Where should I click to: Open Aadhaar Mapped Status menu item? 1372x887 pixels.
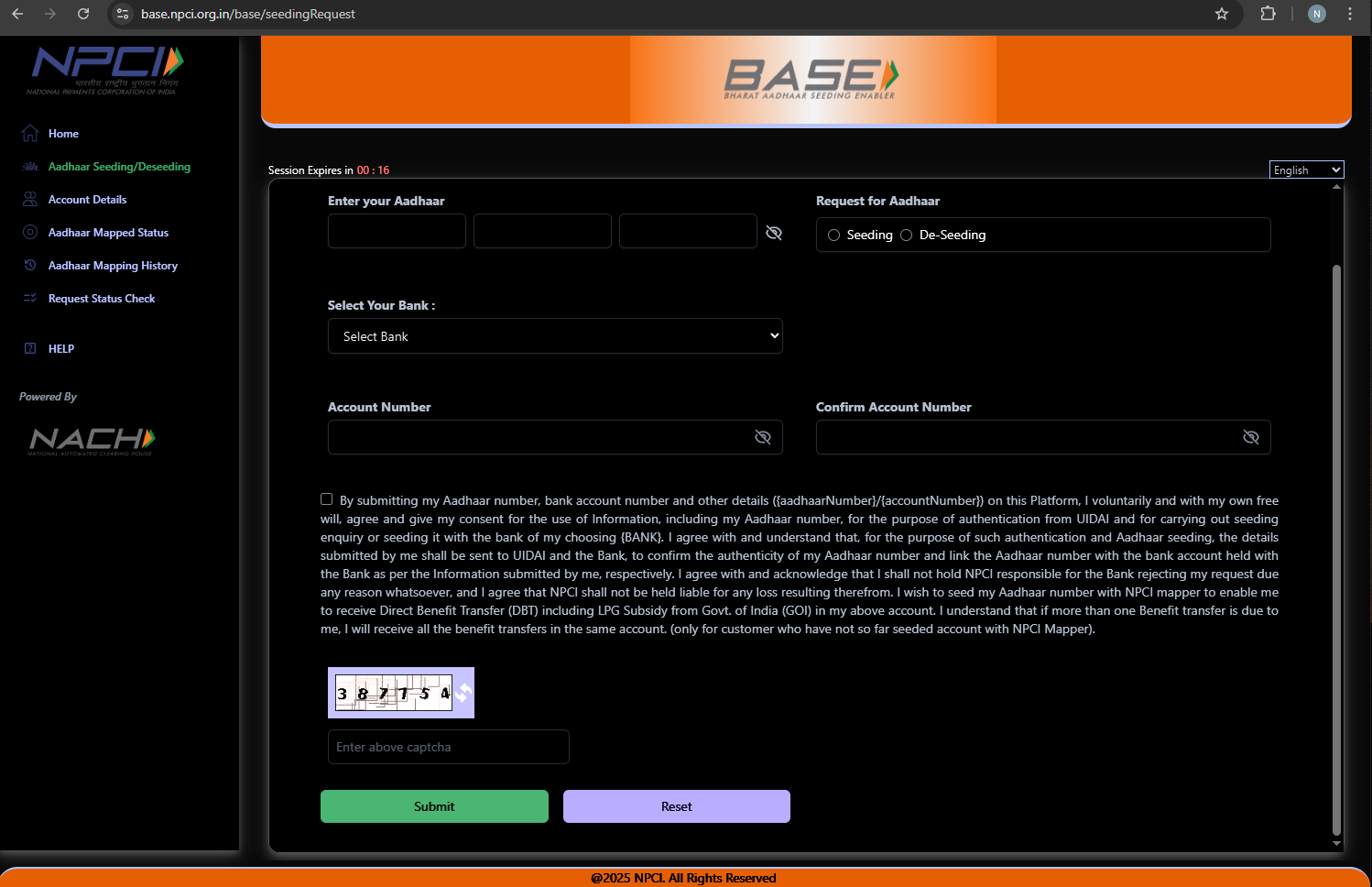coord(108,233)
